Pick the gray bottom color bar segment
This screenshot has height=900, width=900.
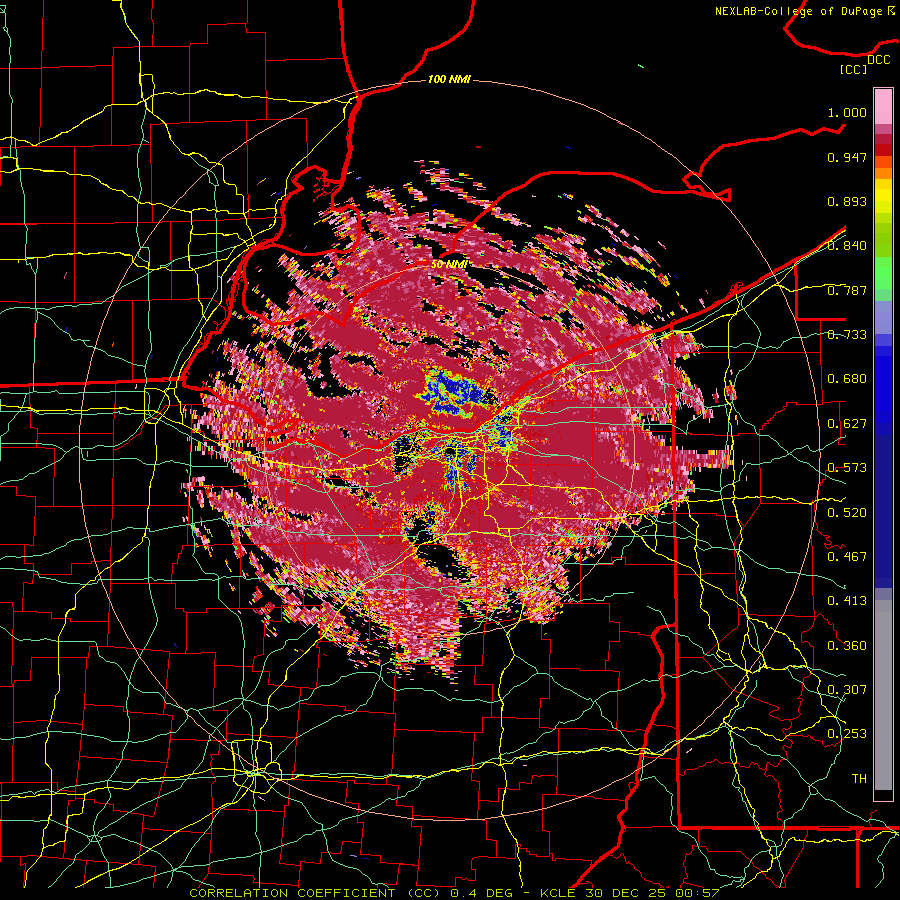click(883, 700)
